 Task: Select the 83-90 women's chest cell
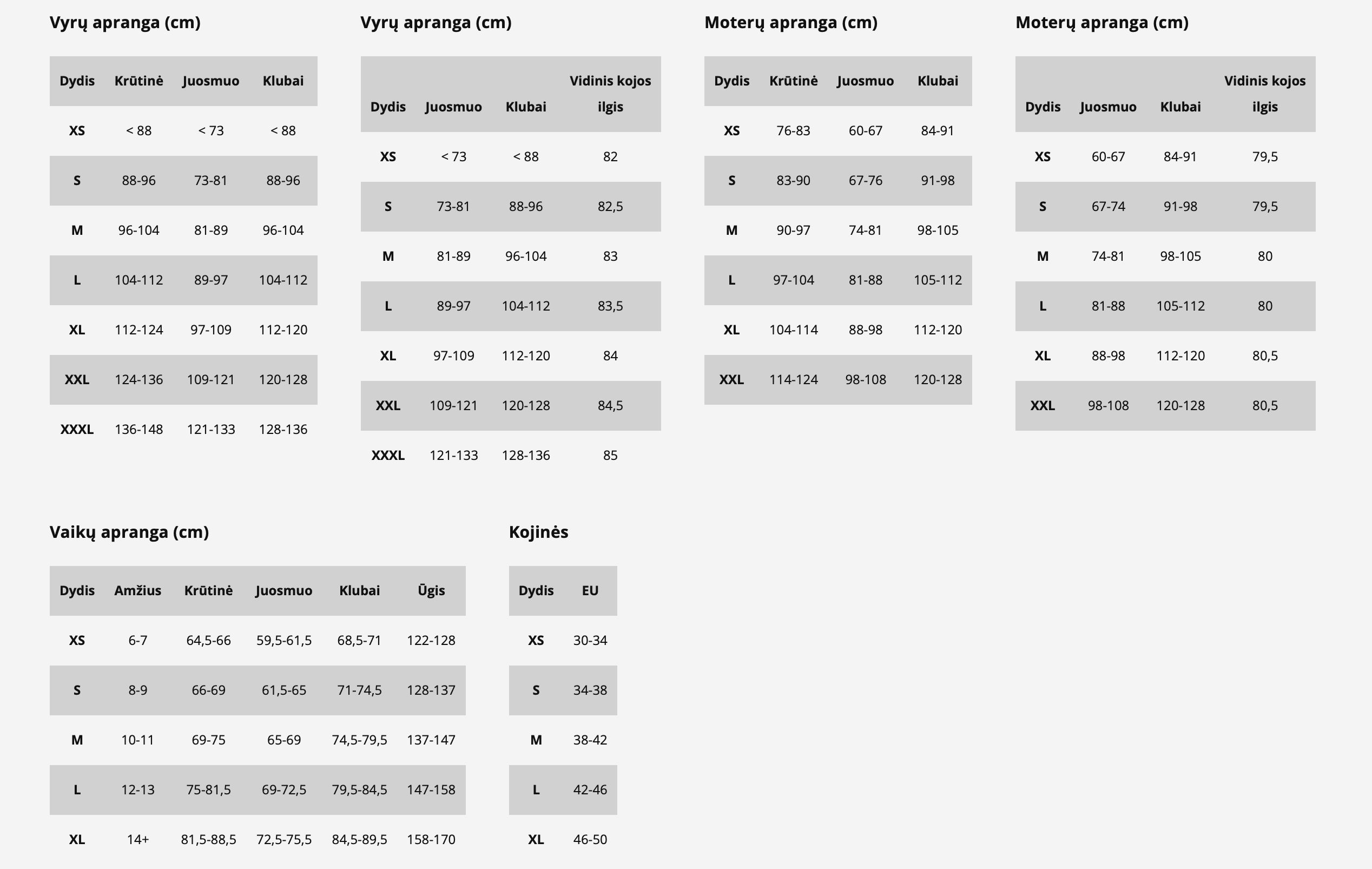(793, 181)
